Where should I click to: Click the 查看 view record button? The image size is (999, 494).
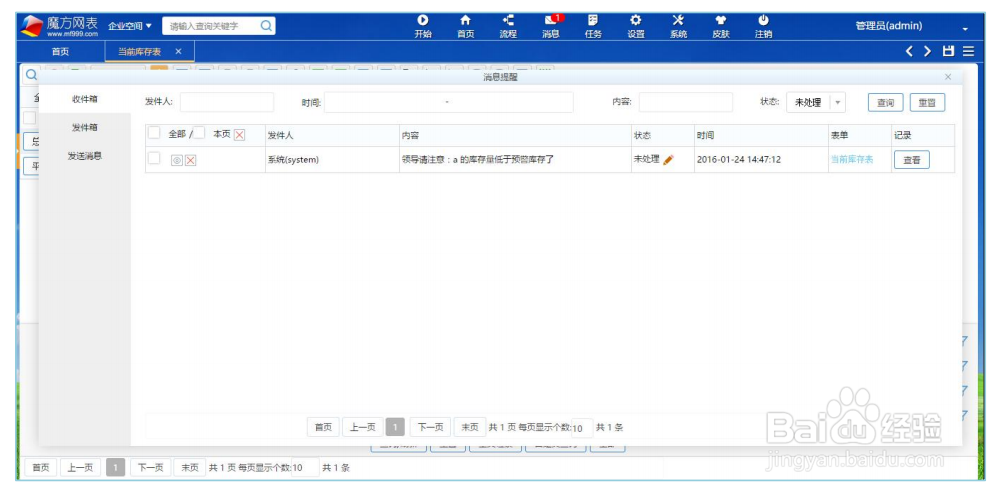(x=912, y=160)
